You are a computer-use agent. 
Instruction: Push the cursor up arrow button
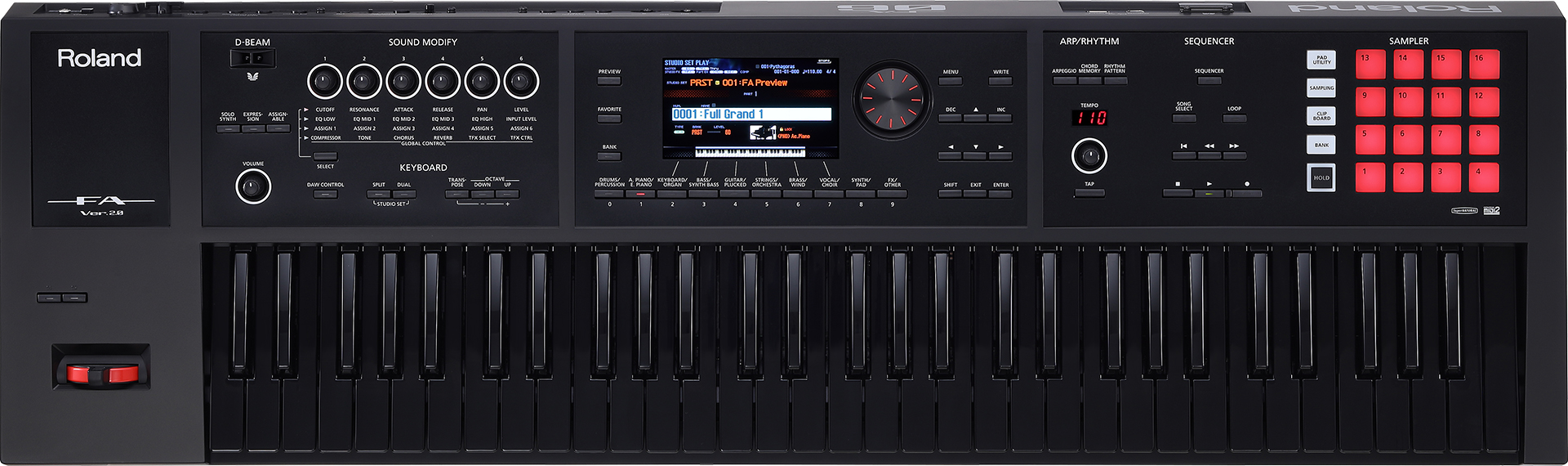coord(975,119)
